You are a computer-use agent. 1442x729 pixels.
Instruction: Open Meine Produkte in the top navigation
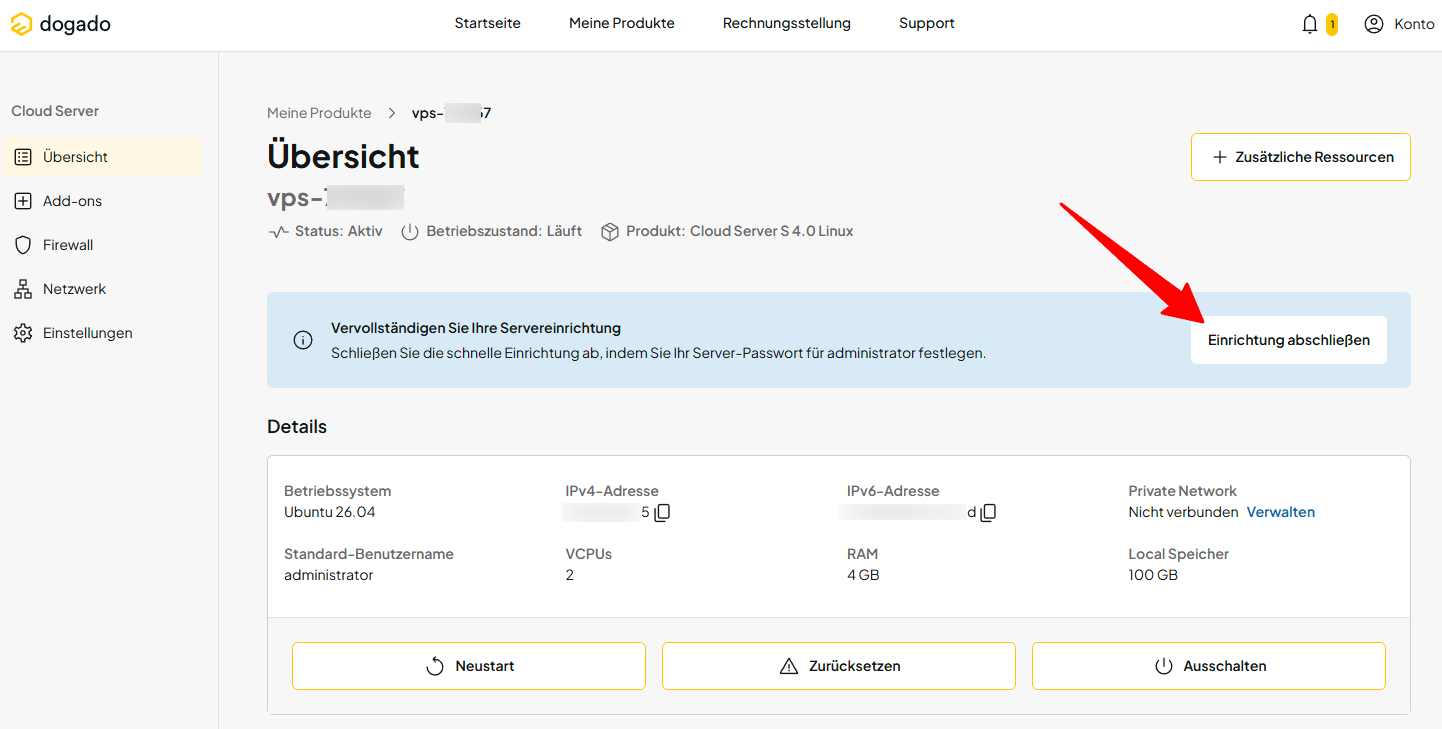coord(622,23)
